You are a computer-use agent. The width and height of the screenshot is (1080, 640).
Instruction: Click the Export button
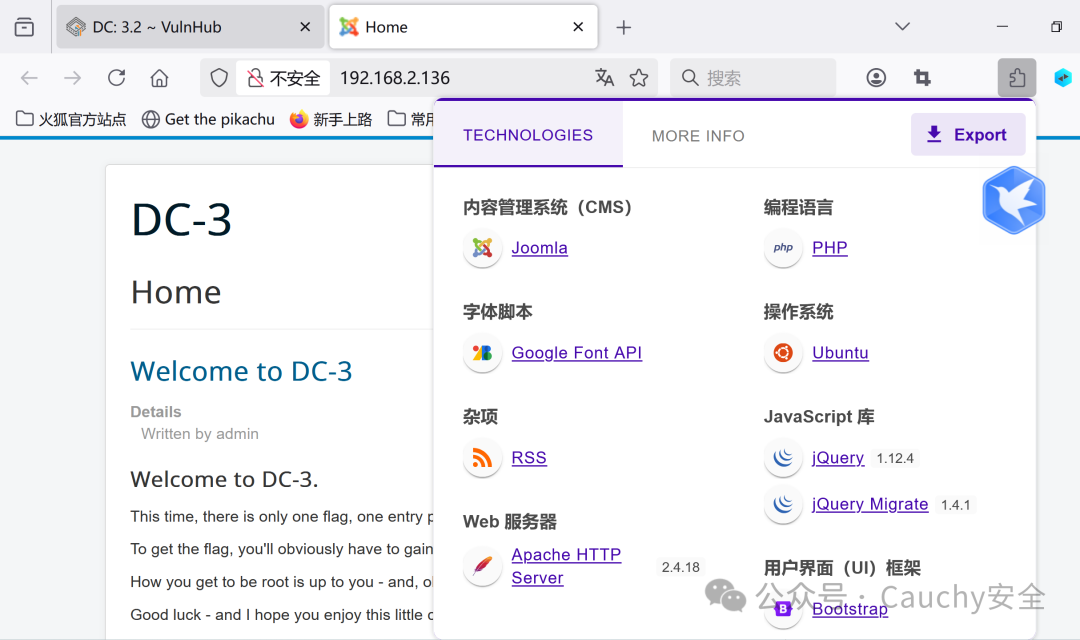(x=968, y=134)
